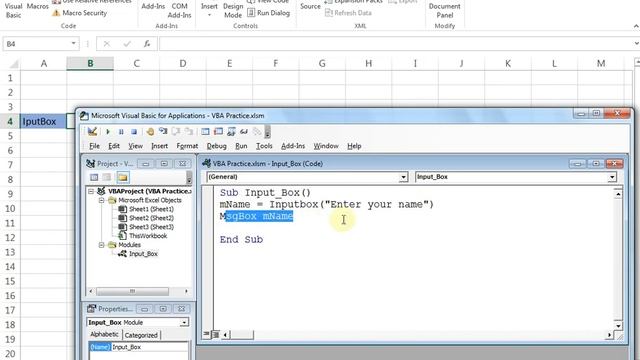The height and width of the screenshot is (360, 640).
Task: Click View Object in the Project pane
Action: coord(107,177)
